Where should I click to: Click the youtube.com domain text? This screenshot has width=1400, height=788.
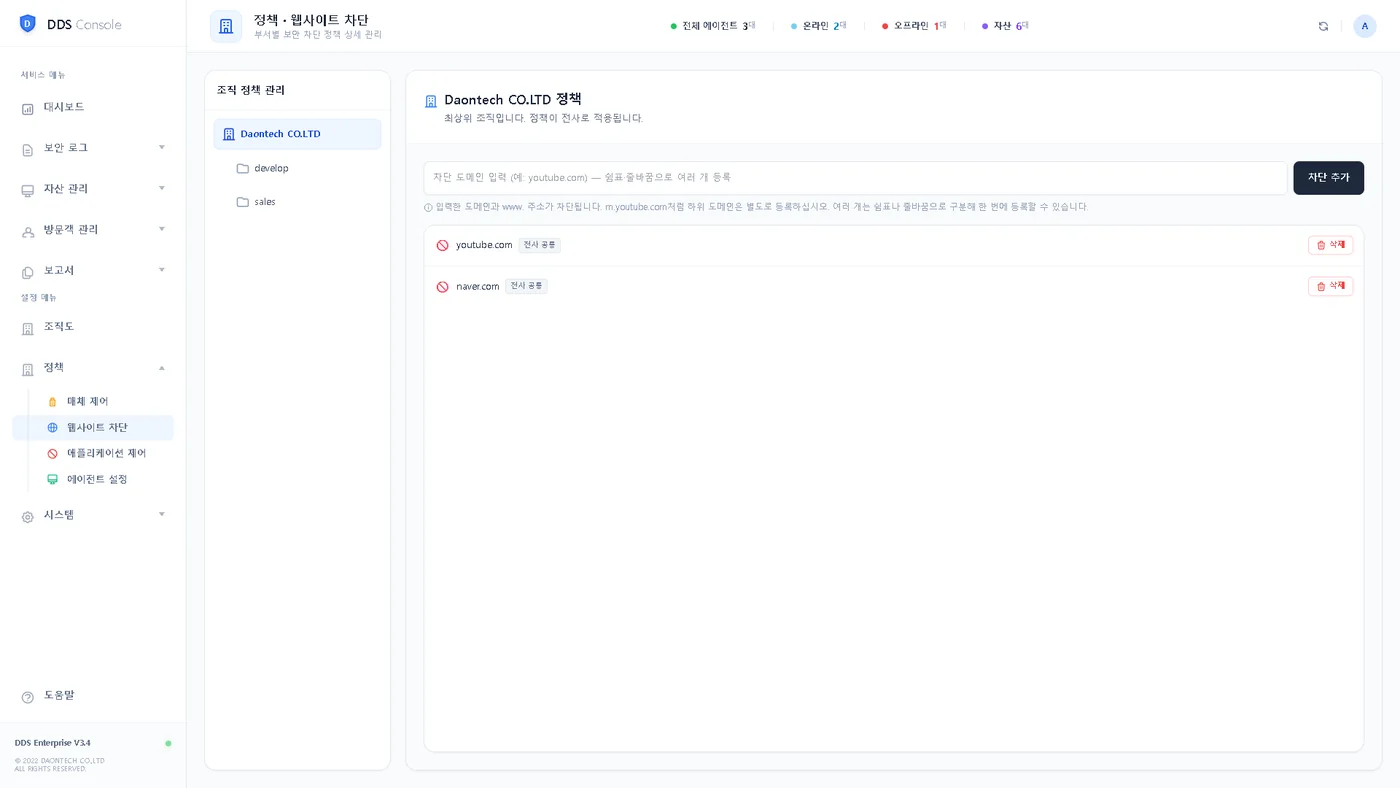(x=484, y=245)
